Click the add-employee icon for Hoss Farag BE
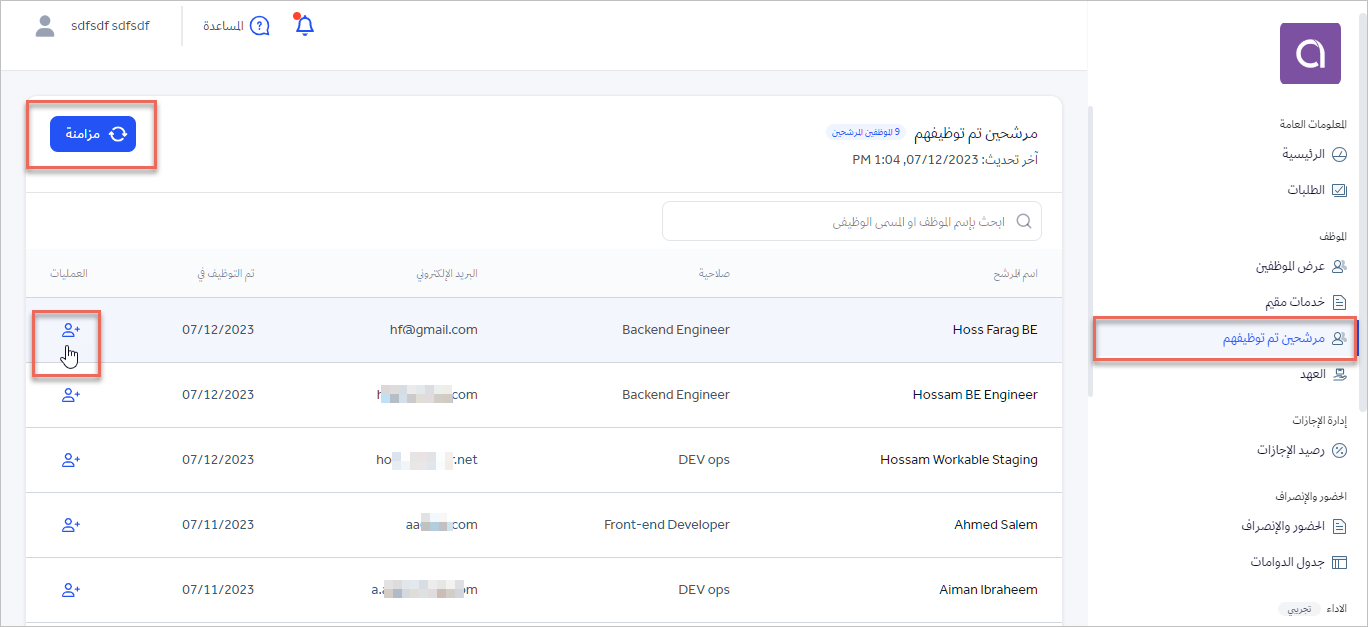The width and height of the screenshot is (1368, 627). coord(70,330)
